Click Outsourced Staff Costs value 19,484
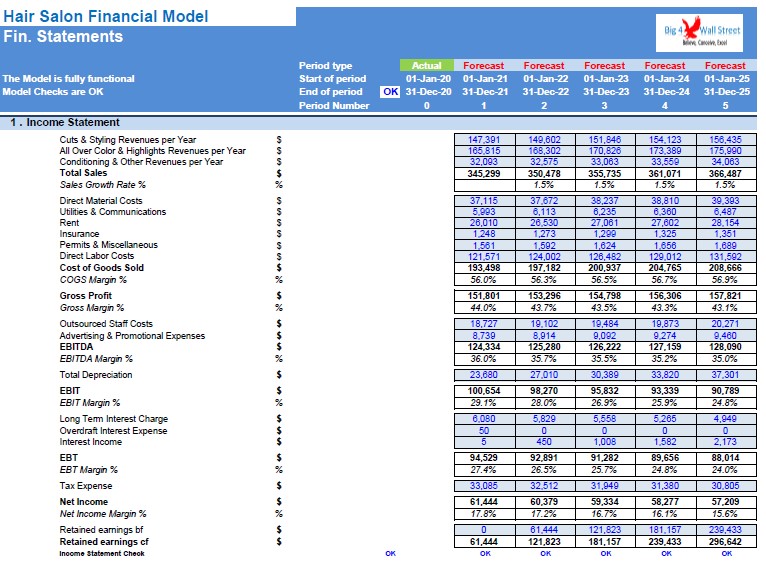The image size is (766, 577). (605, 324)
